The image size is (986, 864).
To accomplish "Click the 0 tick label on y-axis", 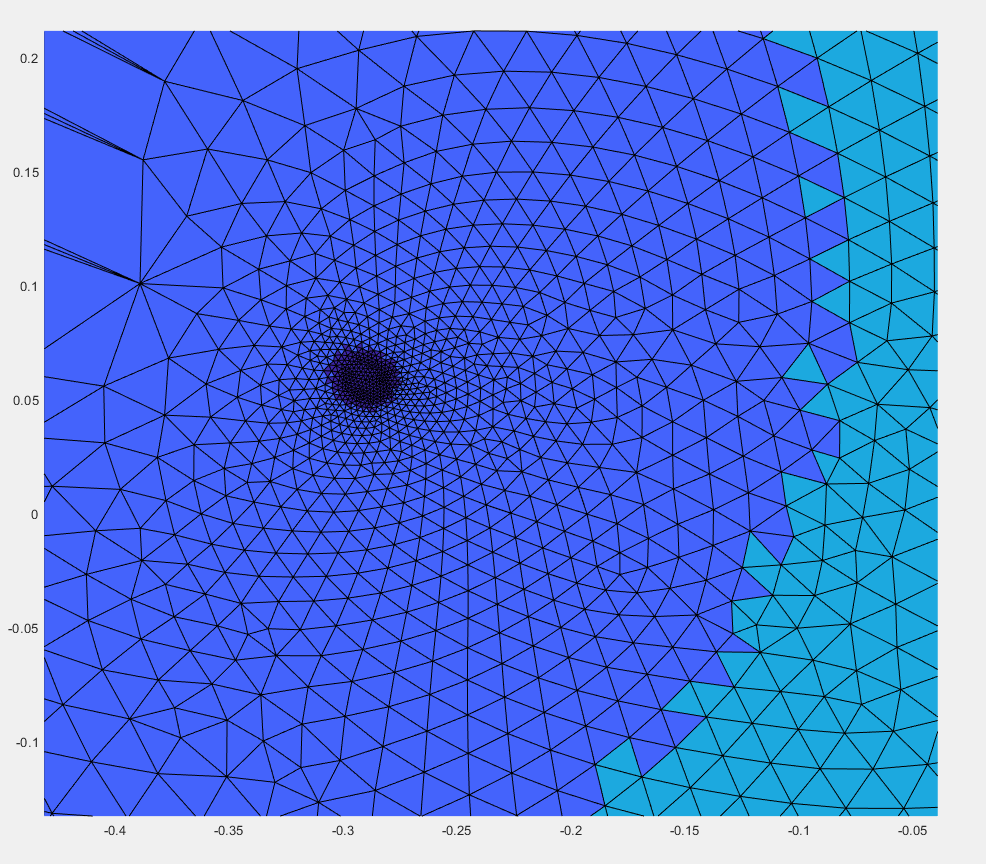I will pos(35,514).
